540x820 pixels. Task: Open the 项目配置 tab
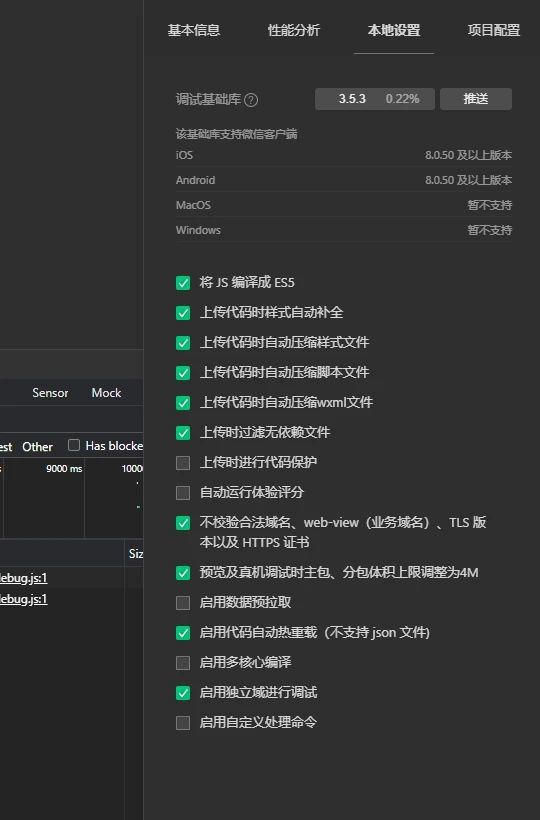(x=493, y=30)
